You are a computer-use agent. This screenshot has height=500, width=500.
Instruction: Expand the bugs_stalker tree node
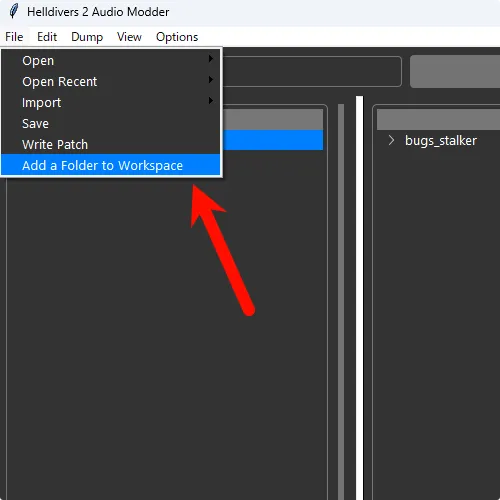[391, 140]
